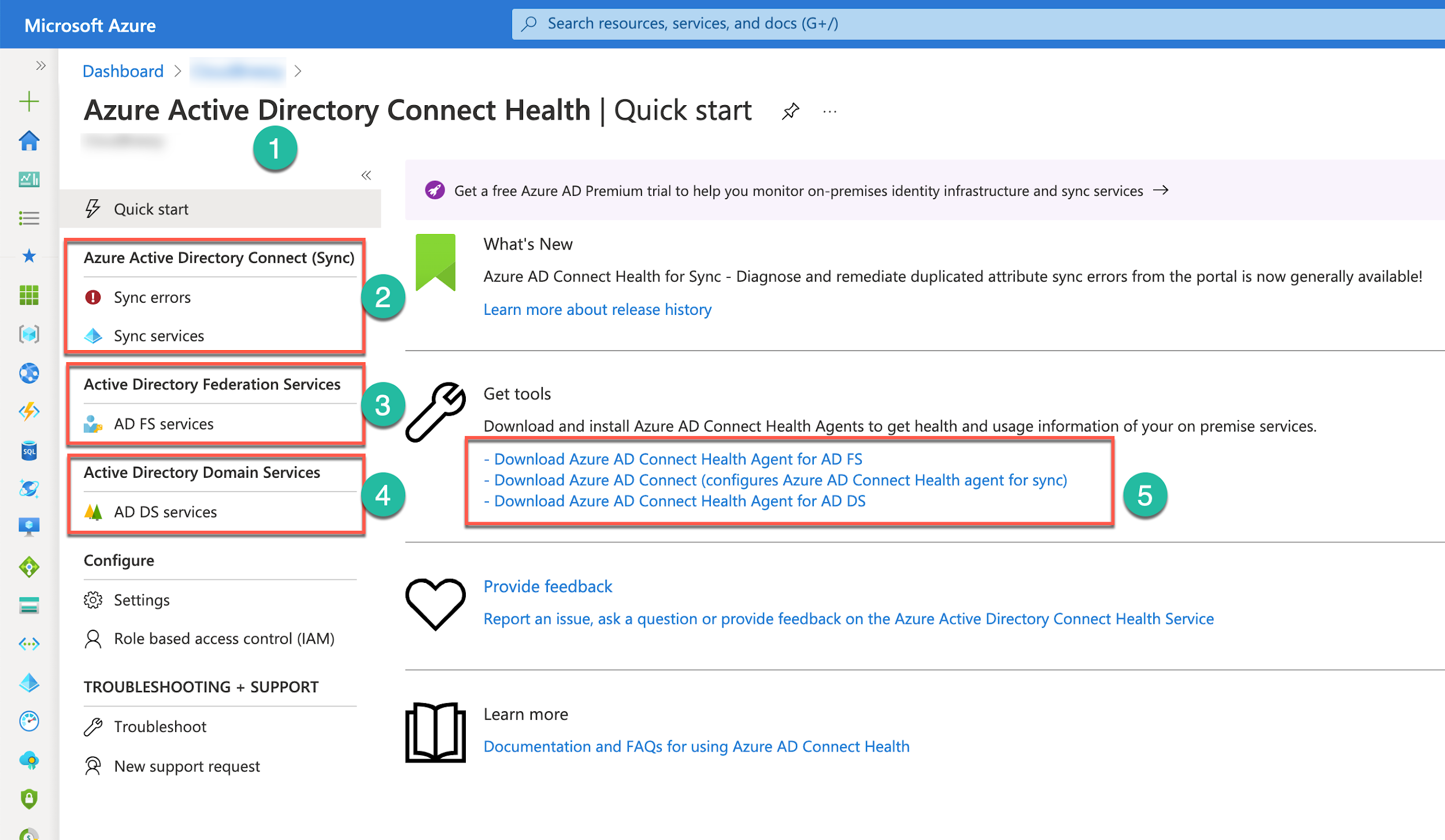This screenshot has width=1445, height=840.
Task: Open the Home icon in sidebar
Action: [x=29, y=140]
